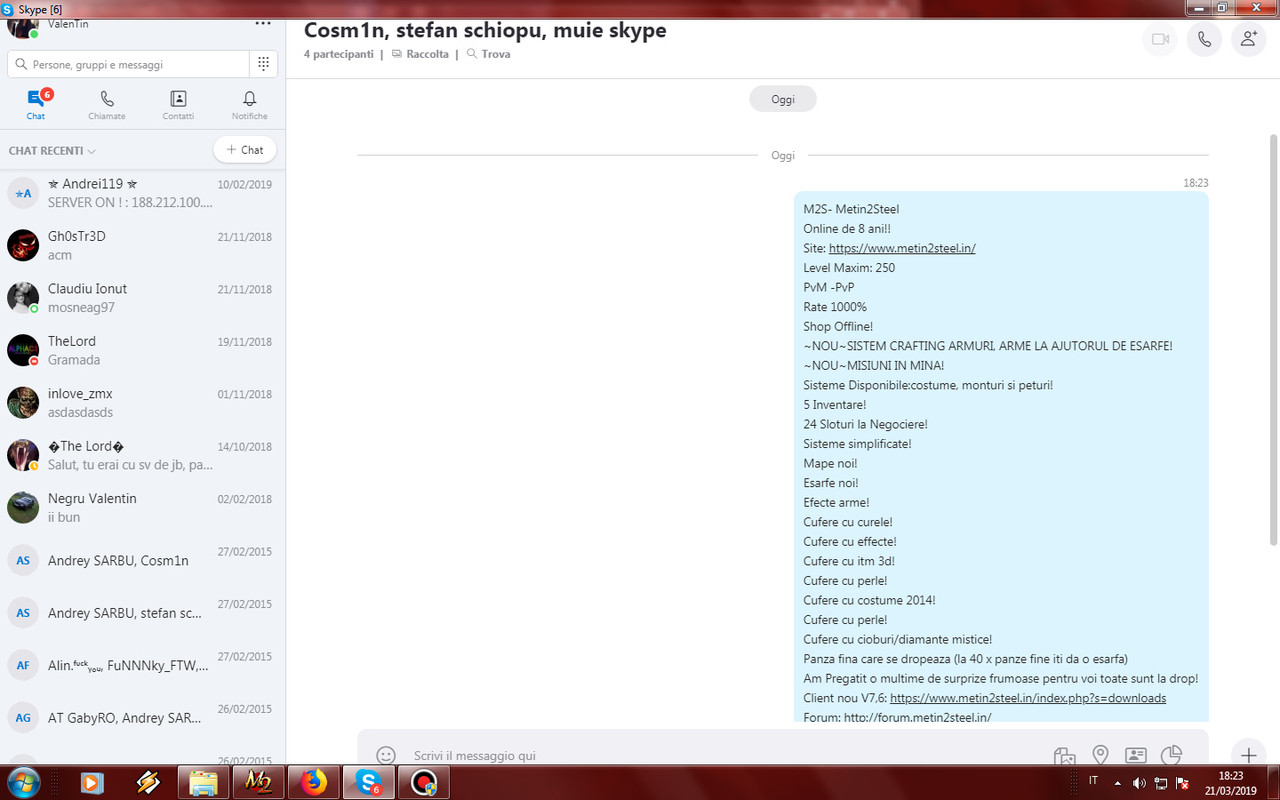Open the Raccolta gallery
1280x800 pixels.
point(420,54)
